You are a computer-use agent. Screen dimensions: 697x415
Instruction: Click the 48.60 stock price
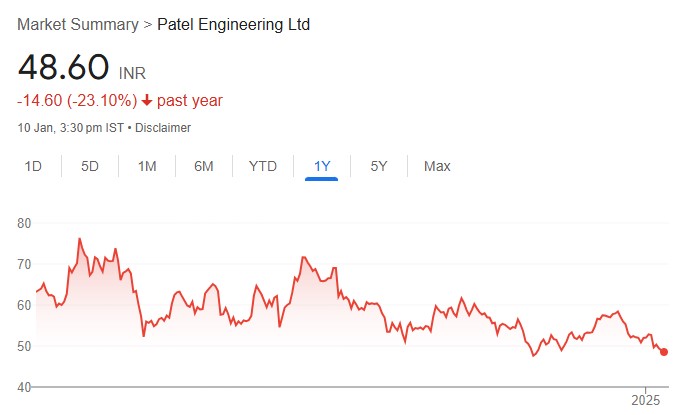(63, 68)
